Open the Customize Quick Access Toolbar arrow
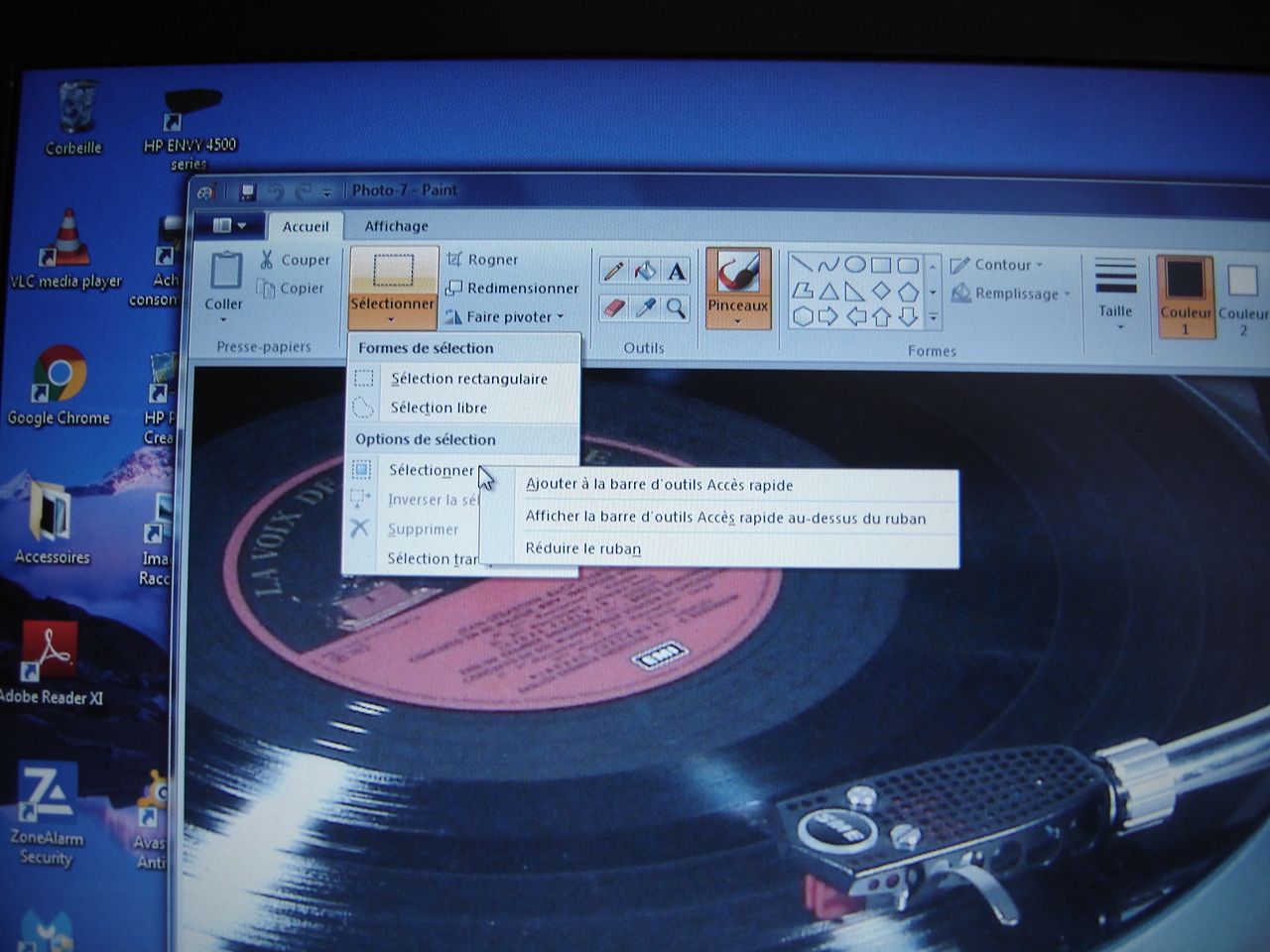This screenshot has height=952, width=1270. 326,192
